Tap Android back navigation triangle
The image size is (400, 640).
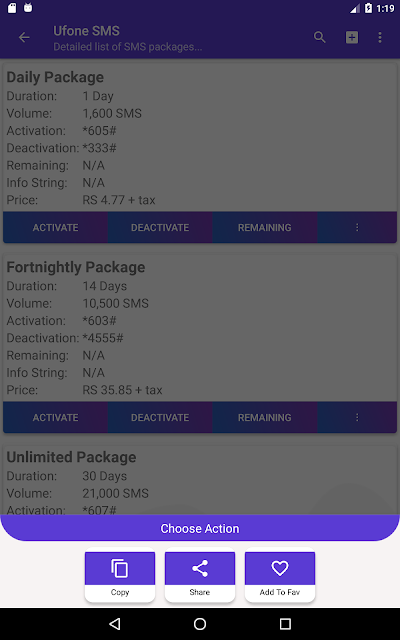click(115, 624)
